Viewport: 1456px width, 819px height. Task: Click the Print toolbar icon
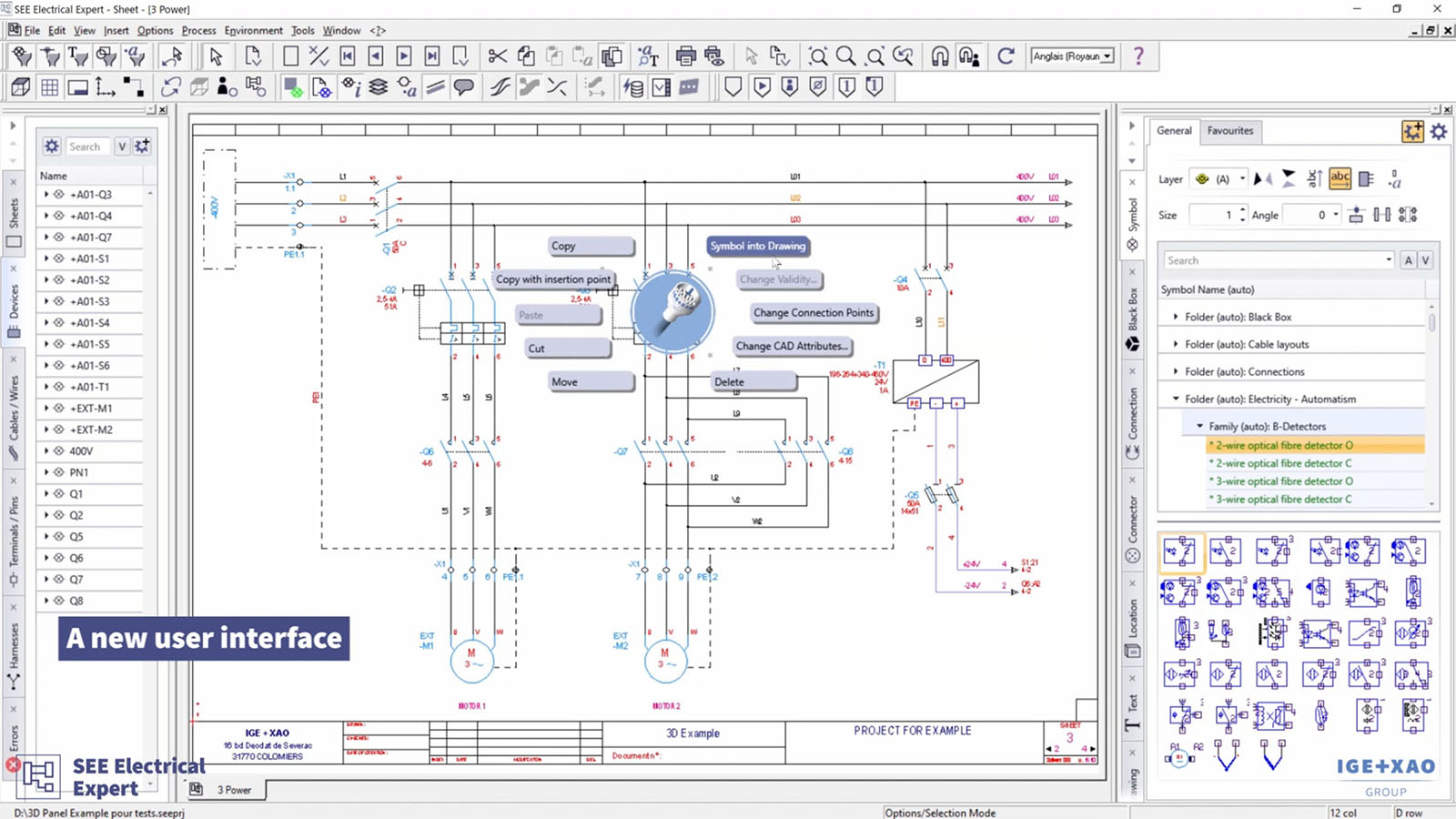point(685,56)
